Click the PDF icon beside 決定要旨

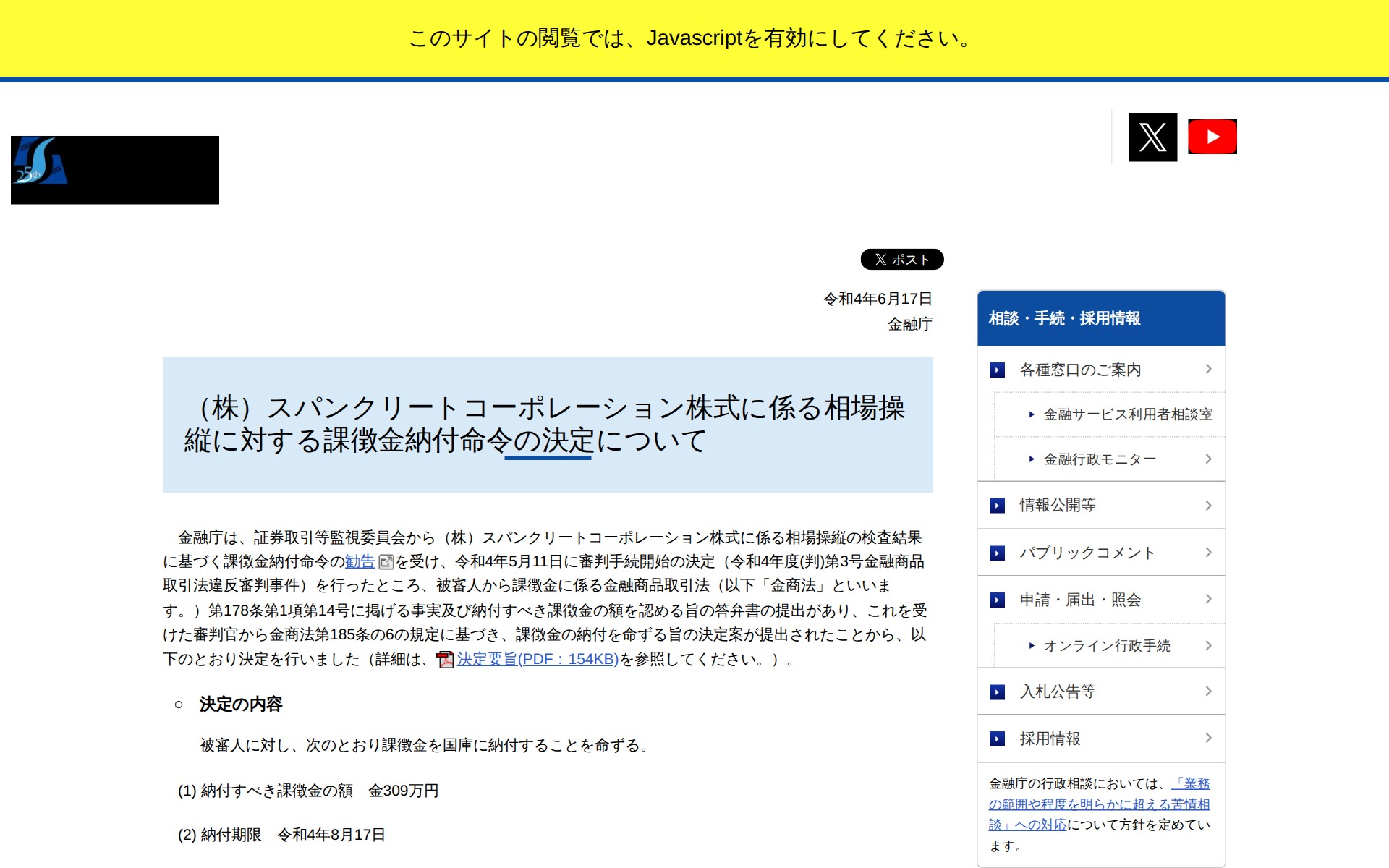(445, 660)
